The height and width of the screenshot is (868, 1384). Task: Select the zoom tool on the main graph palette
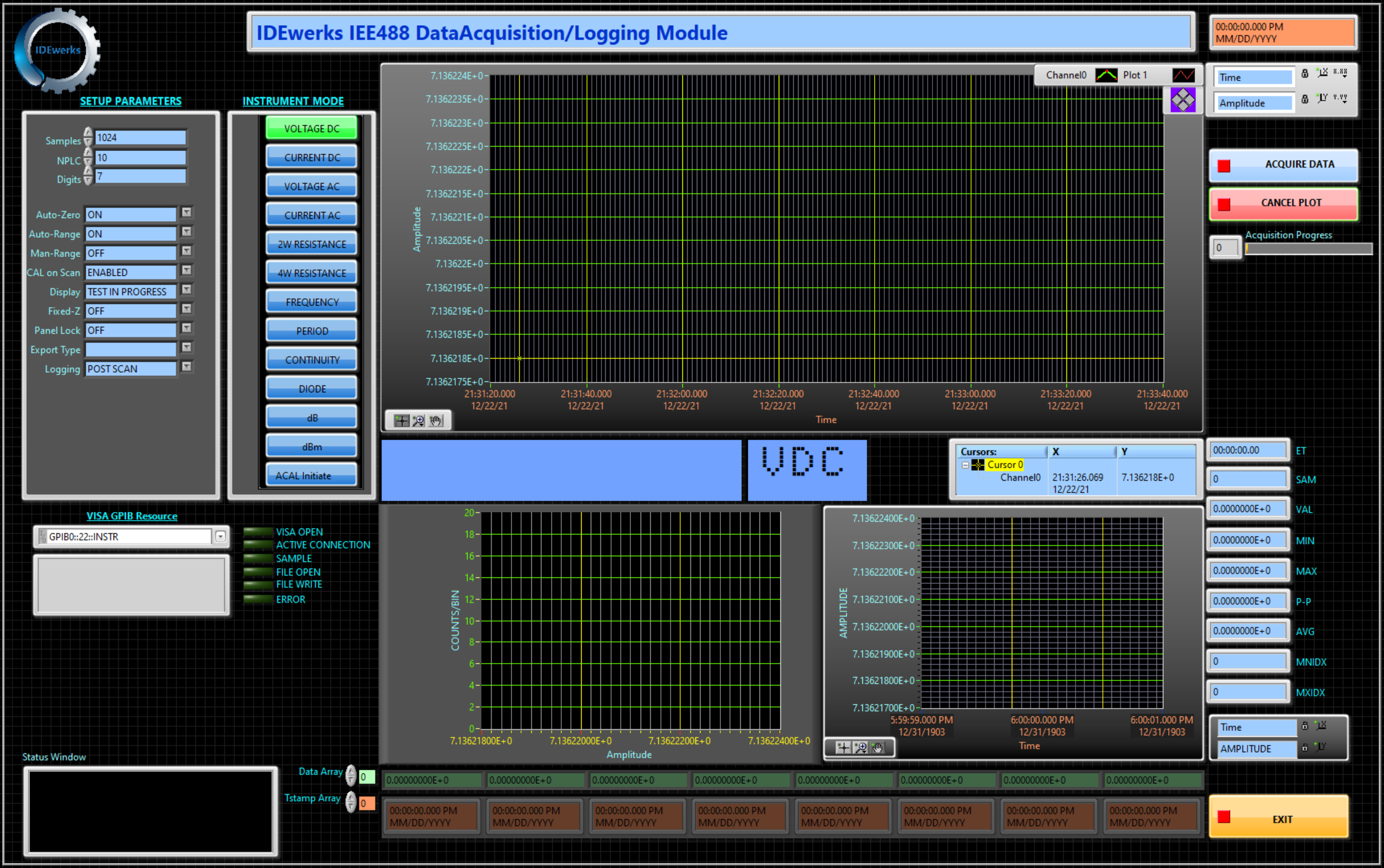click(x=418, y=421)
